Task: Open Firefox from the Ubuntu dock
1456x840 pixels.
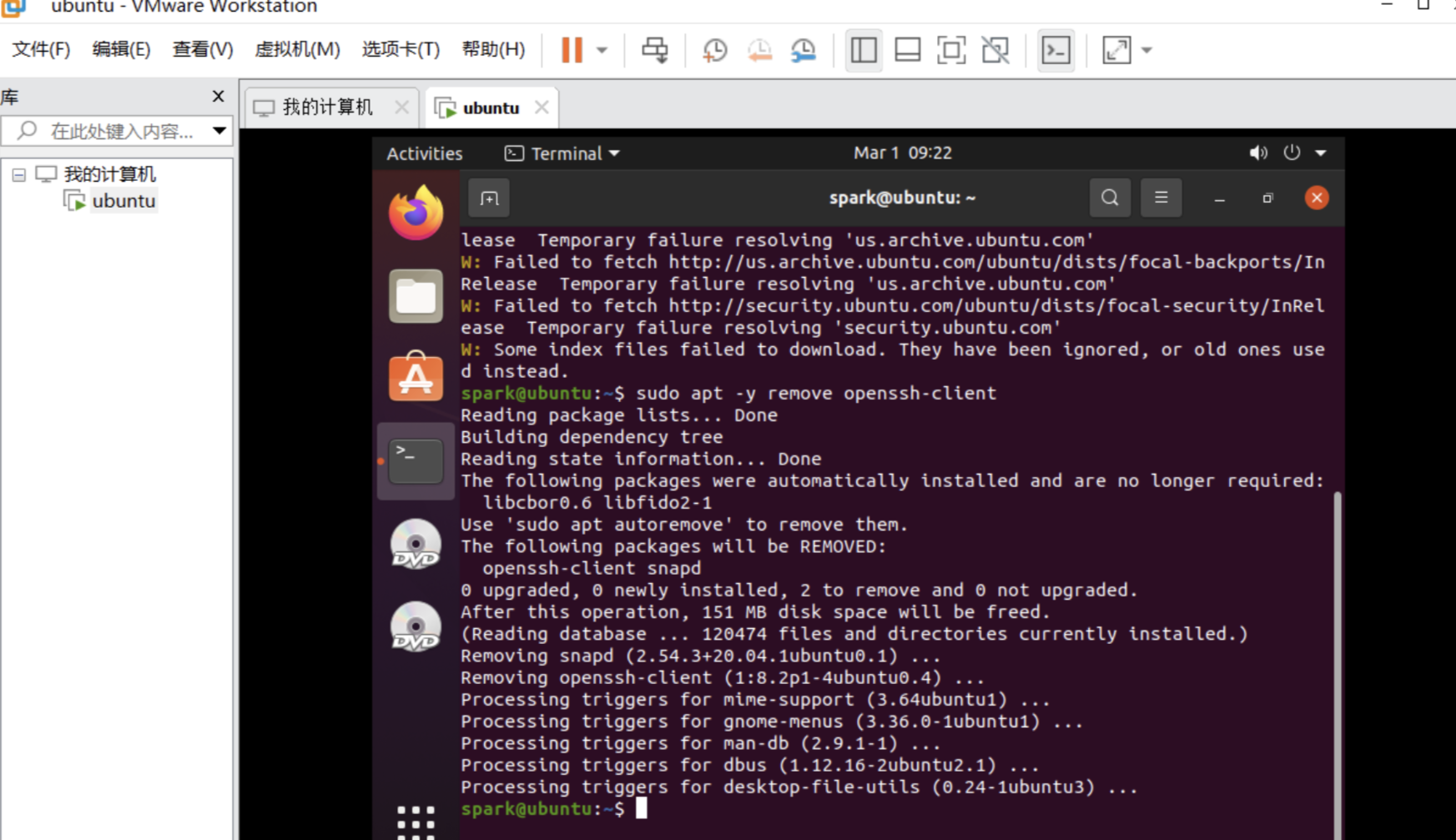Action: tap(415, 213)
